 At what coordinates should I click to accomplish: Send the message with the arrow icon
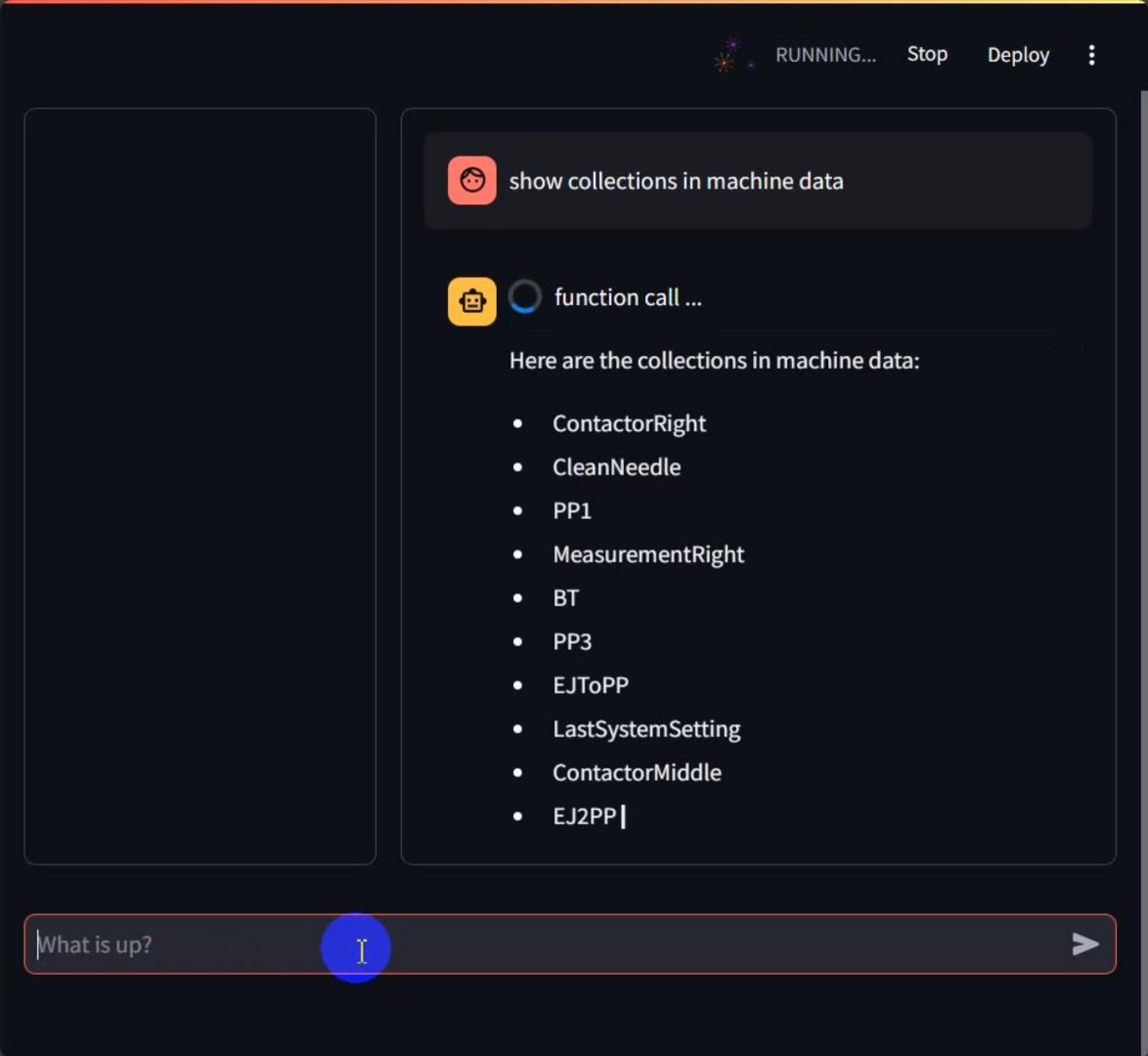(1084, 944)
